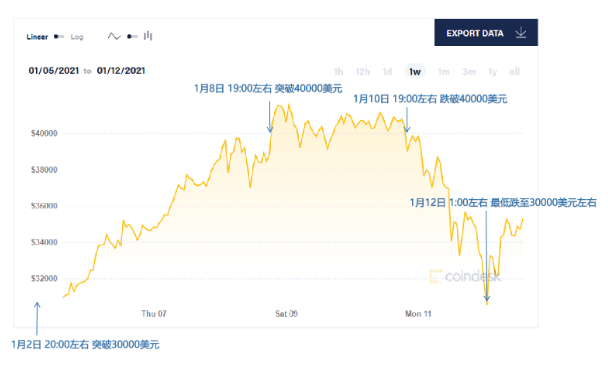Open the start date 01/05/2021 picker
The image size is (608, 365).
[54, 71]
